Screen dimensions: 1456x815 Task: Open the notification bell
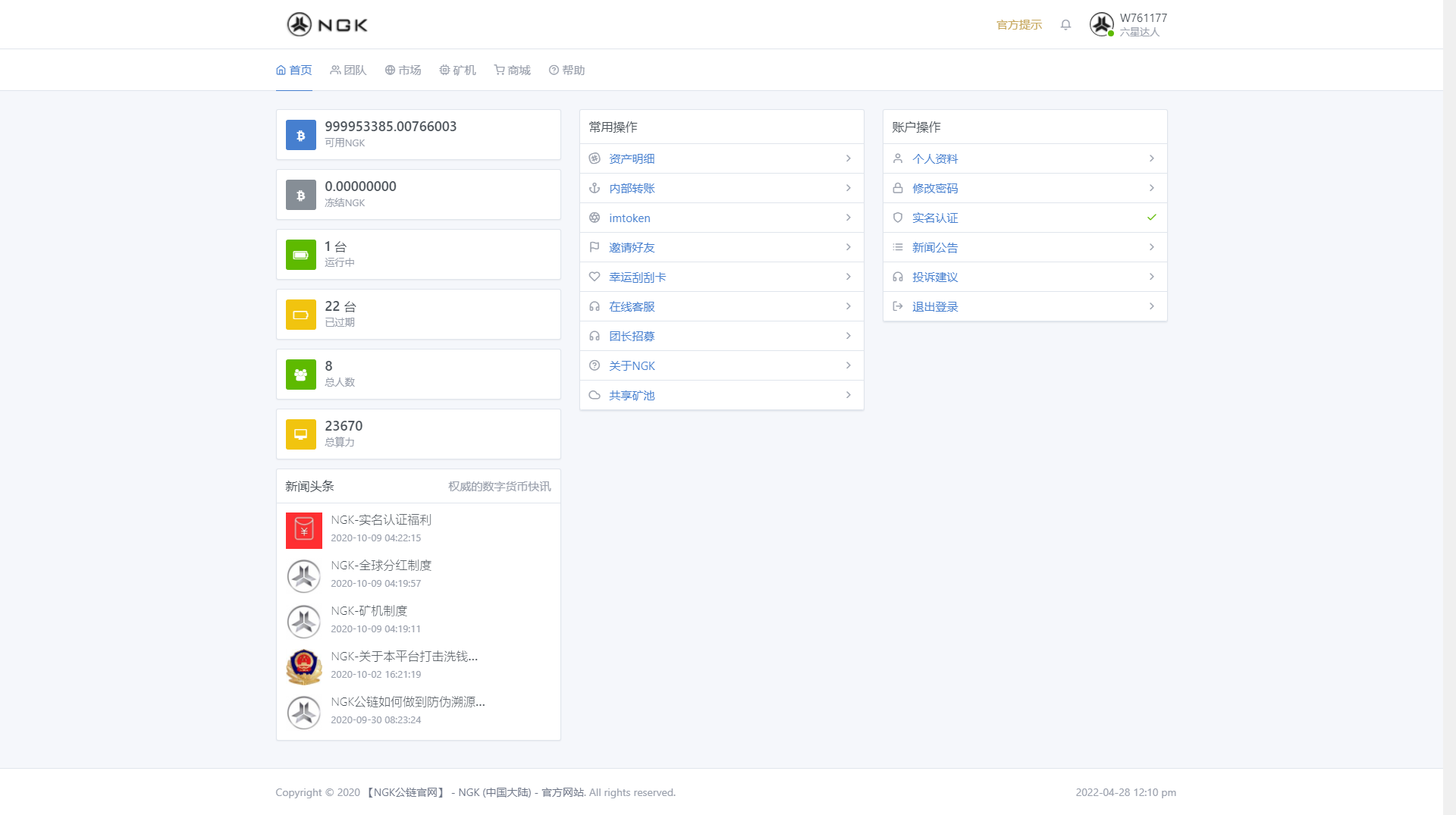click(1065, 25)
